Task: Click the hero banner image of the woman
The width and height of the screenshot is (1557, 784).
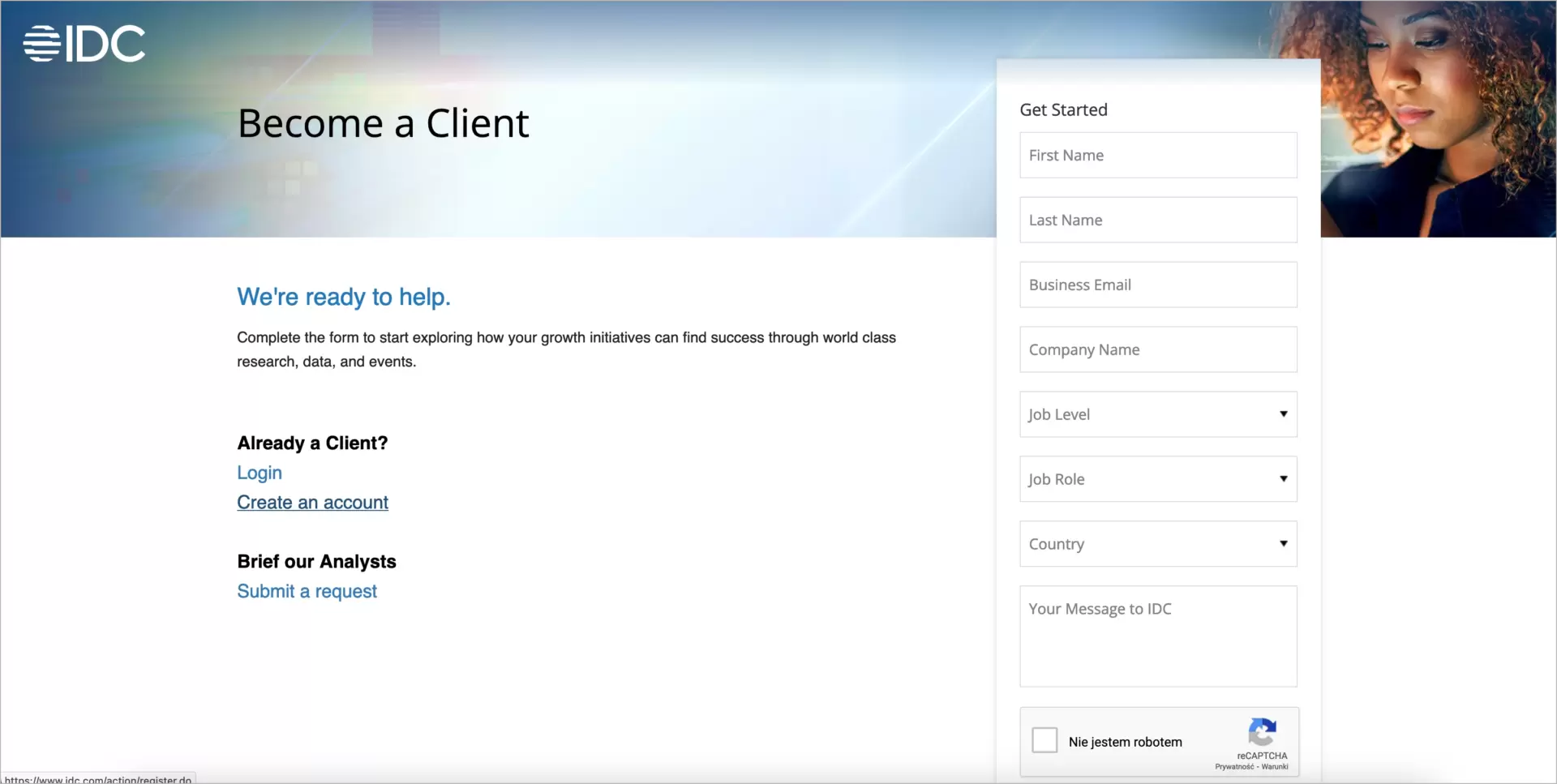Action: 1439,122
